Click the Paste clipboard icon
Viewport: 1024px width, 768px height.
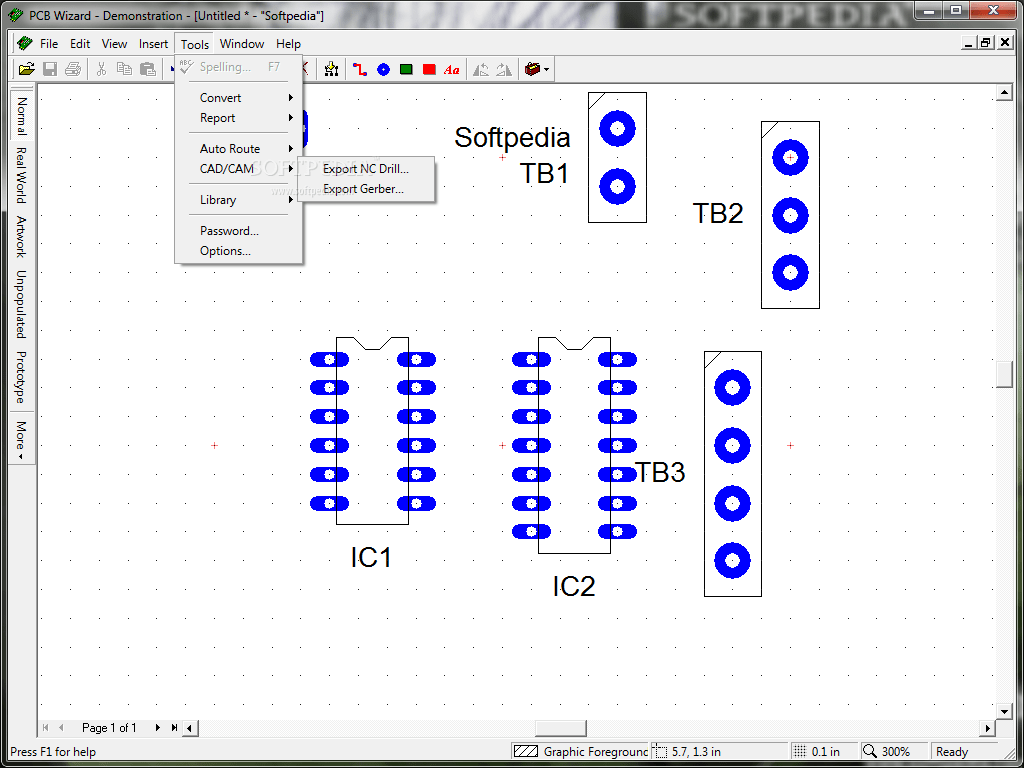coord(148,69)
